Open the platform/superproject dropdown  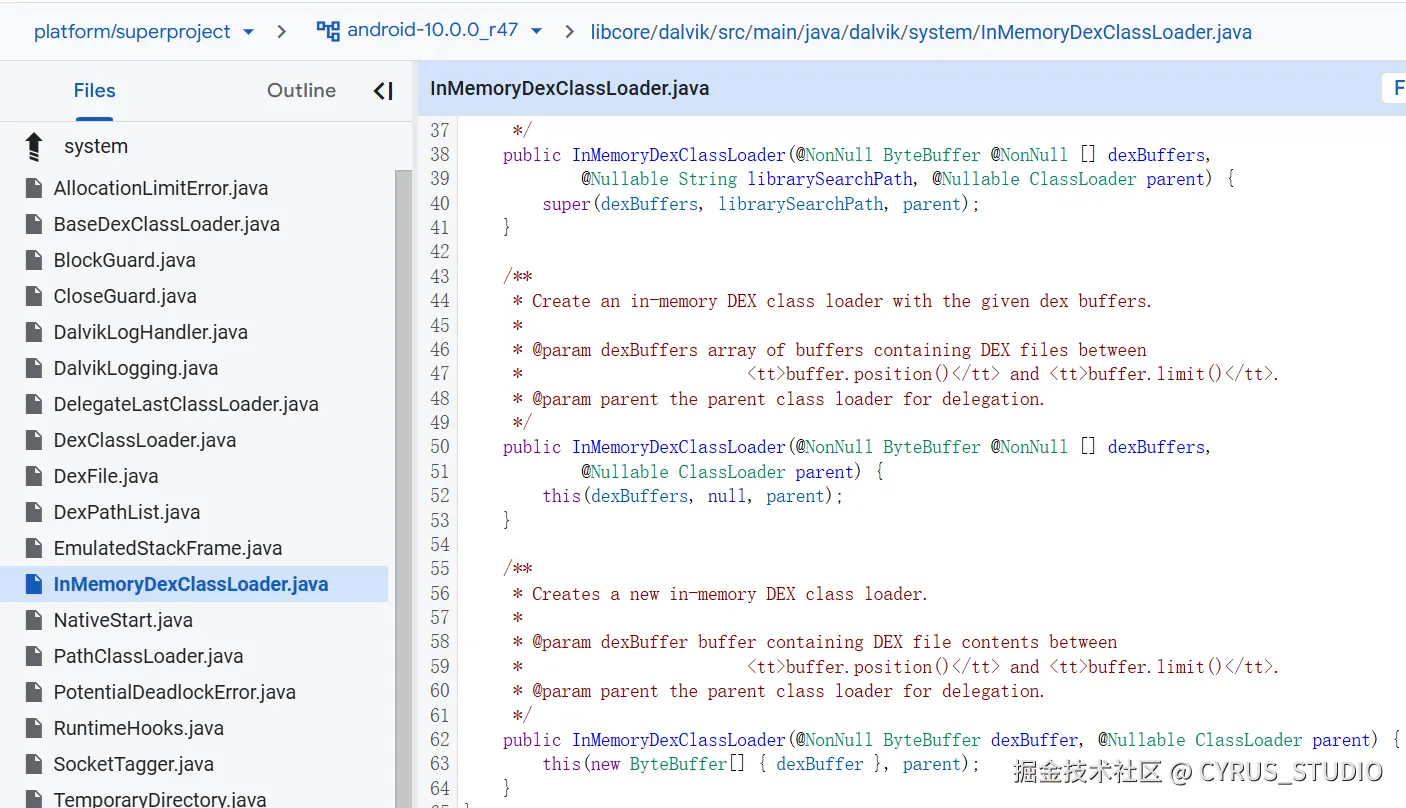(144, 32)
